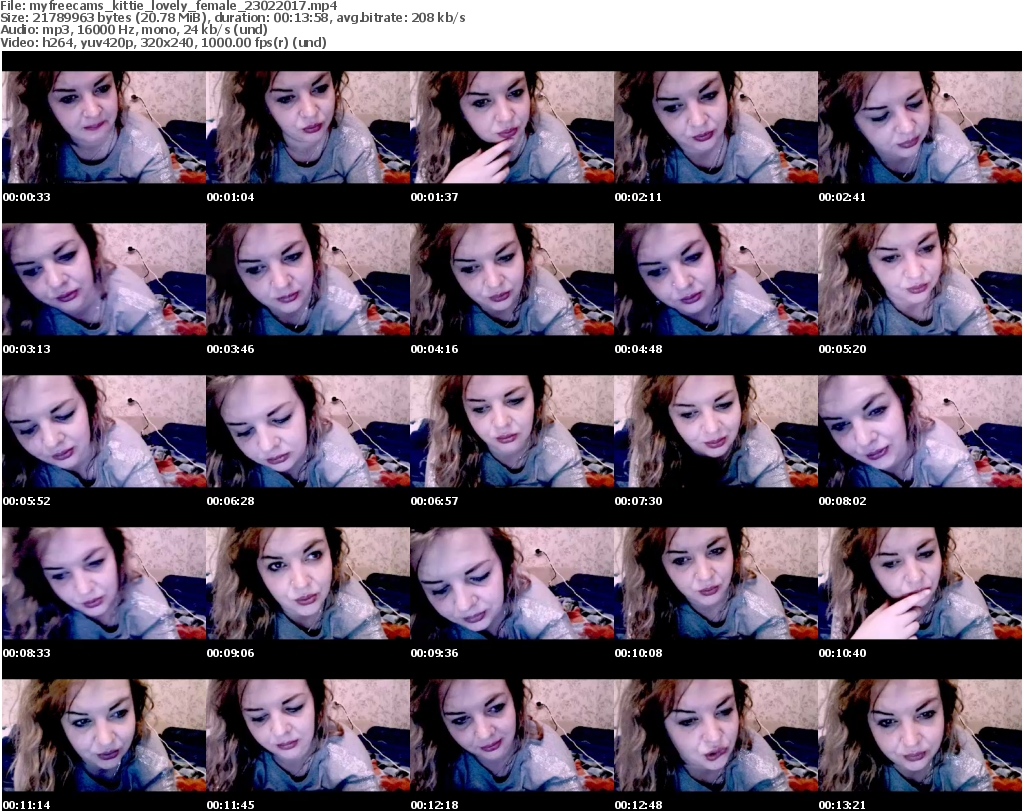
Task: Click the '00:04:16' timestamp label
Action: click(434, 349)
